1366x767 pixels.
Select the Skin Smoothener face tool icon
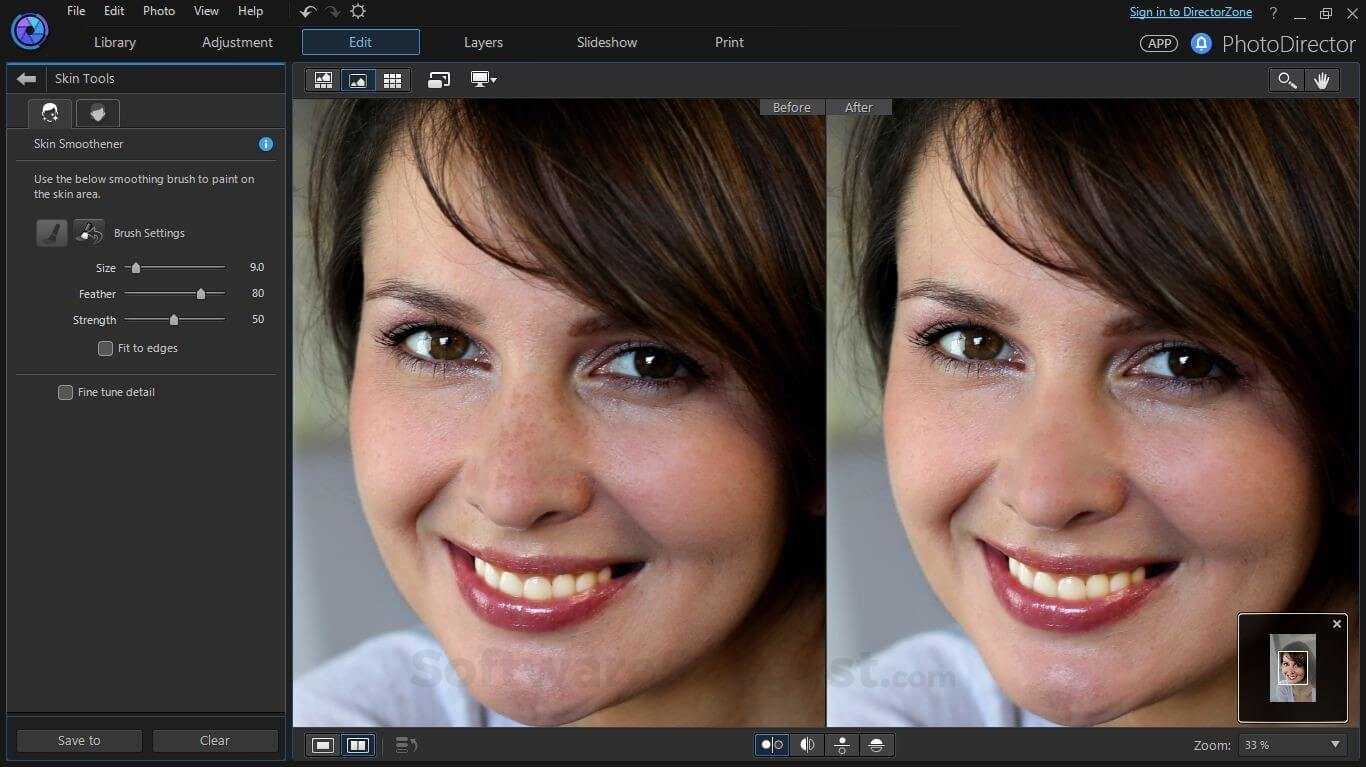(48, 113)
